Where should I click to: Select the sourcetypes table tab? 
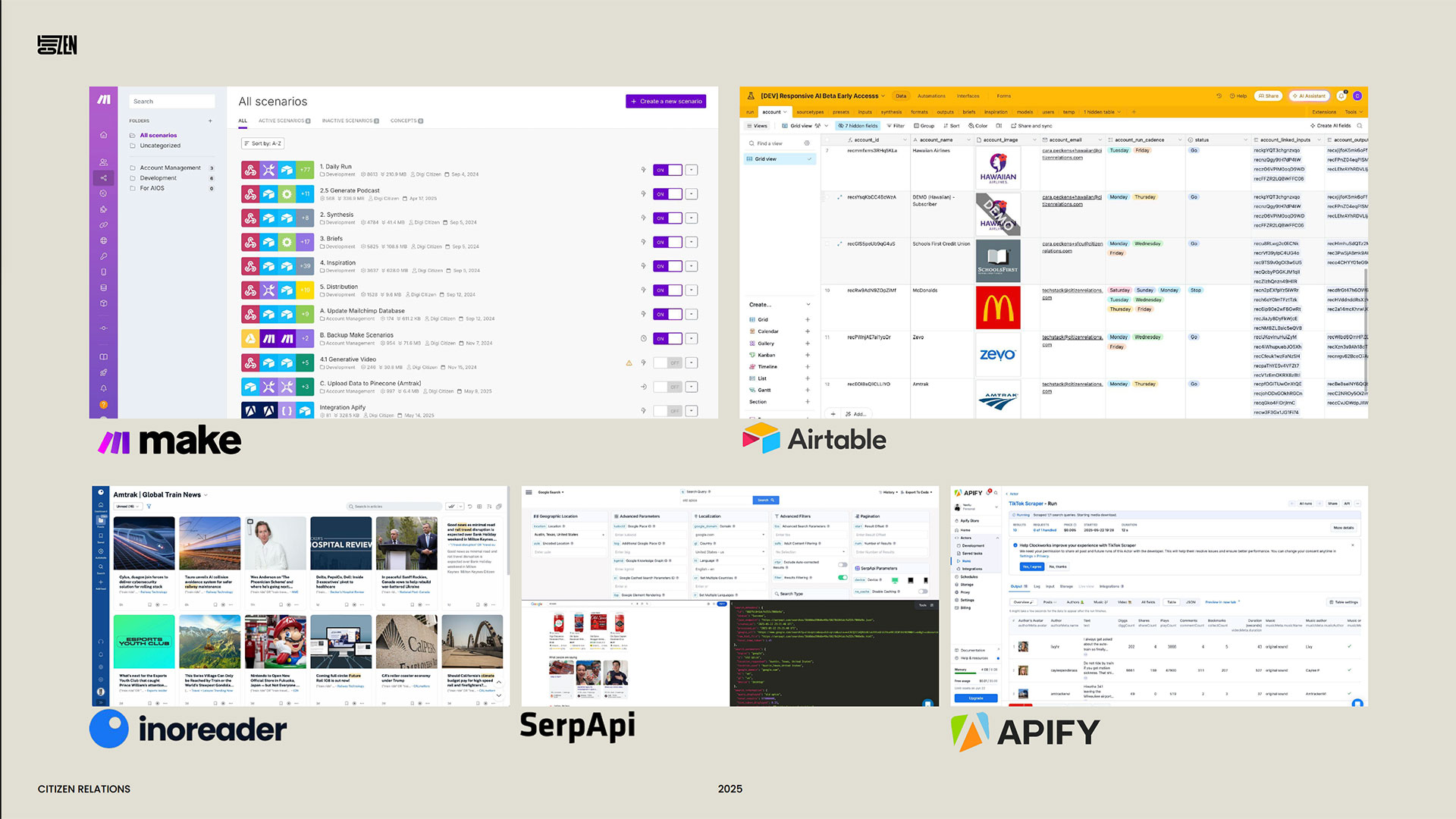click(x=810, y=112)
